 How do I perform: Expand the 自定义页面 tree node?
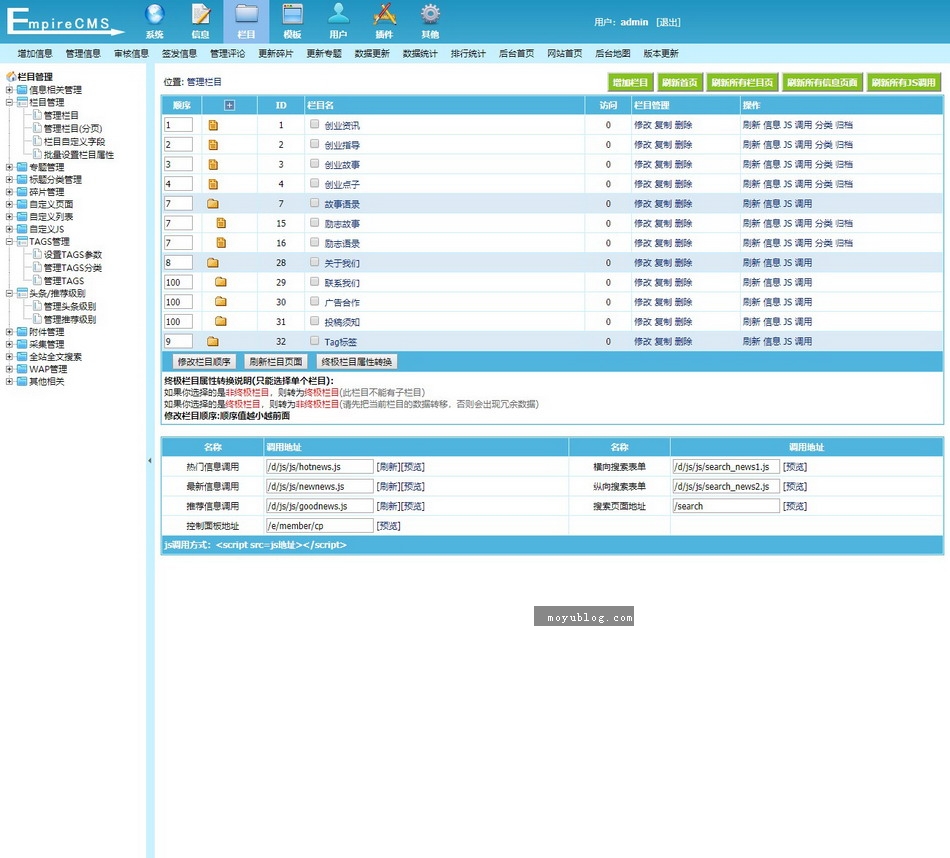pyautogui.click(x=9, y=204)
